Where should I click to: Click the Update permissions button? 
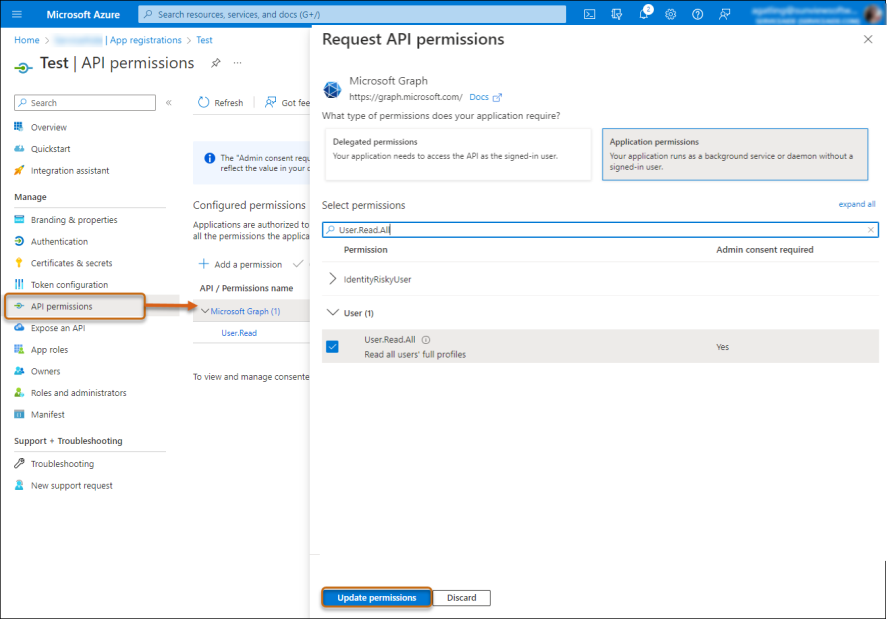[377, 597]
